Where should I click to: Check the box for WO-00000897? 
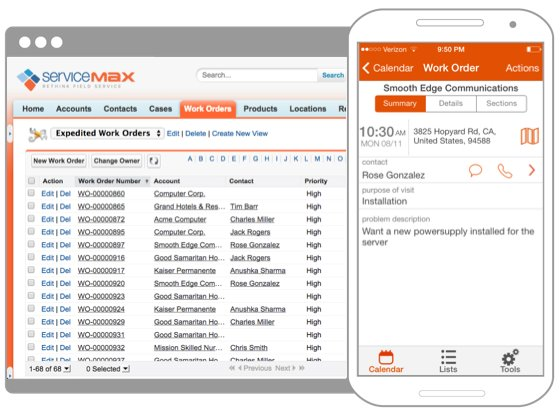point(31,244)
